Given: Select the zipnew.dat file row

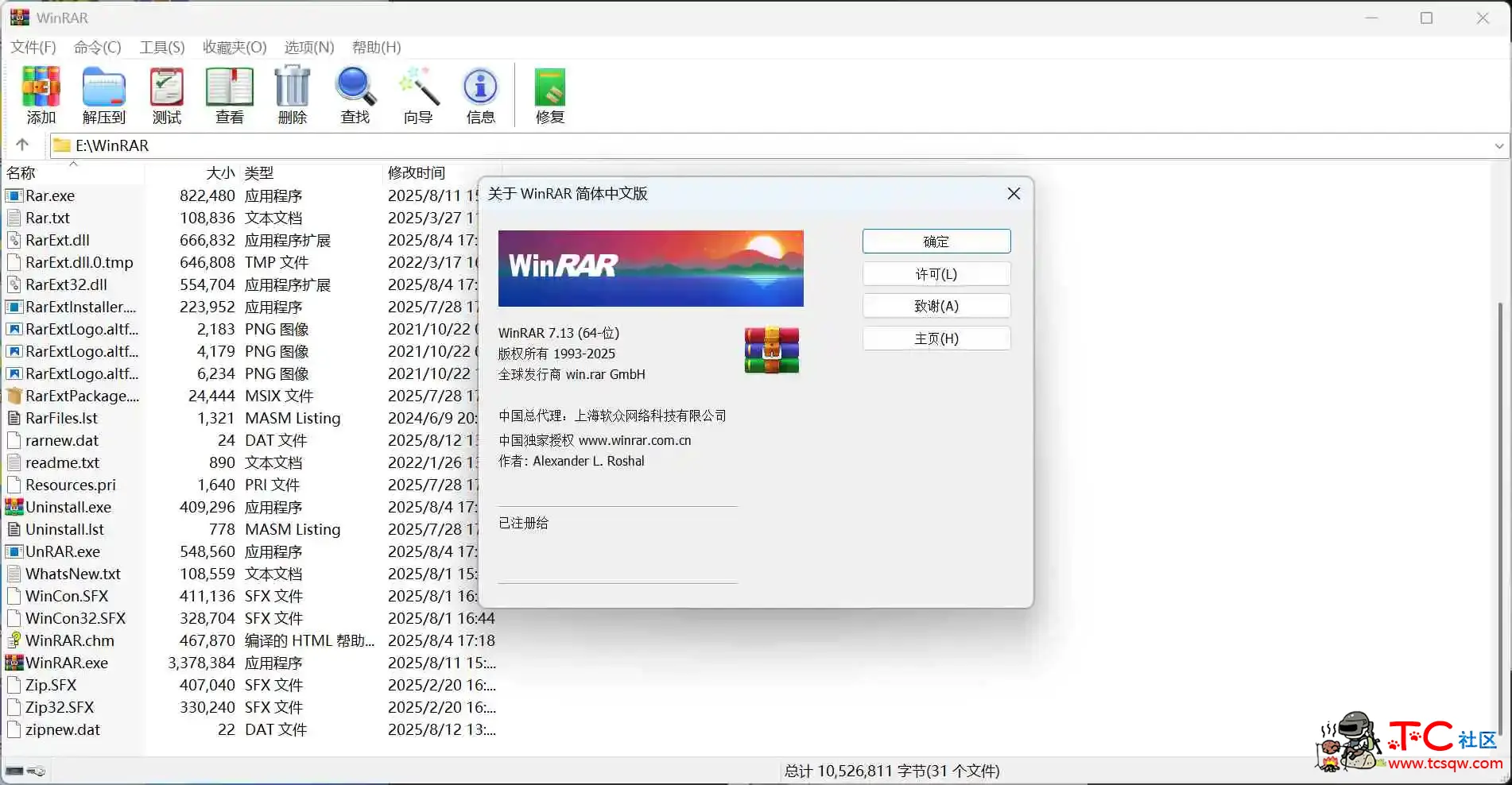Looking at the screenshot, I should pyautogui.click(x=250, y=729).
